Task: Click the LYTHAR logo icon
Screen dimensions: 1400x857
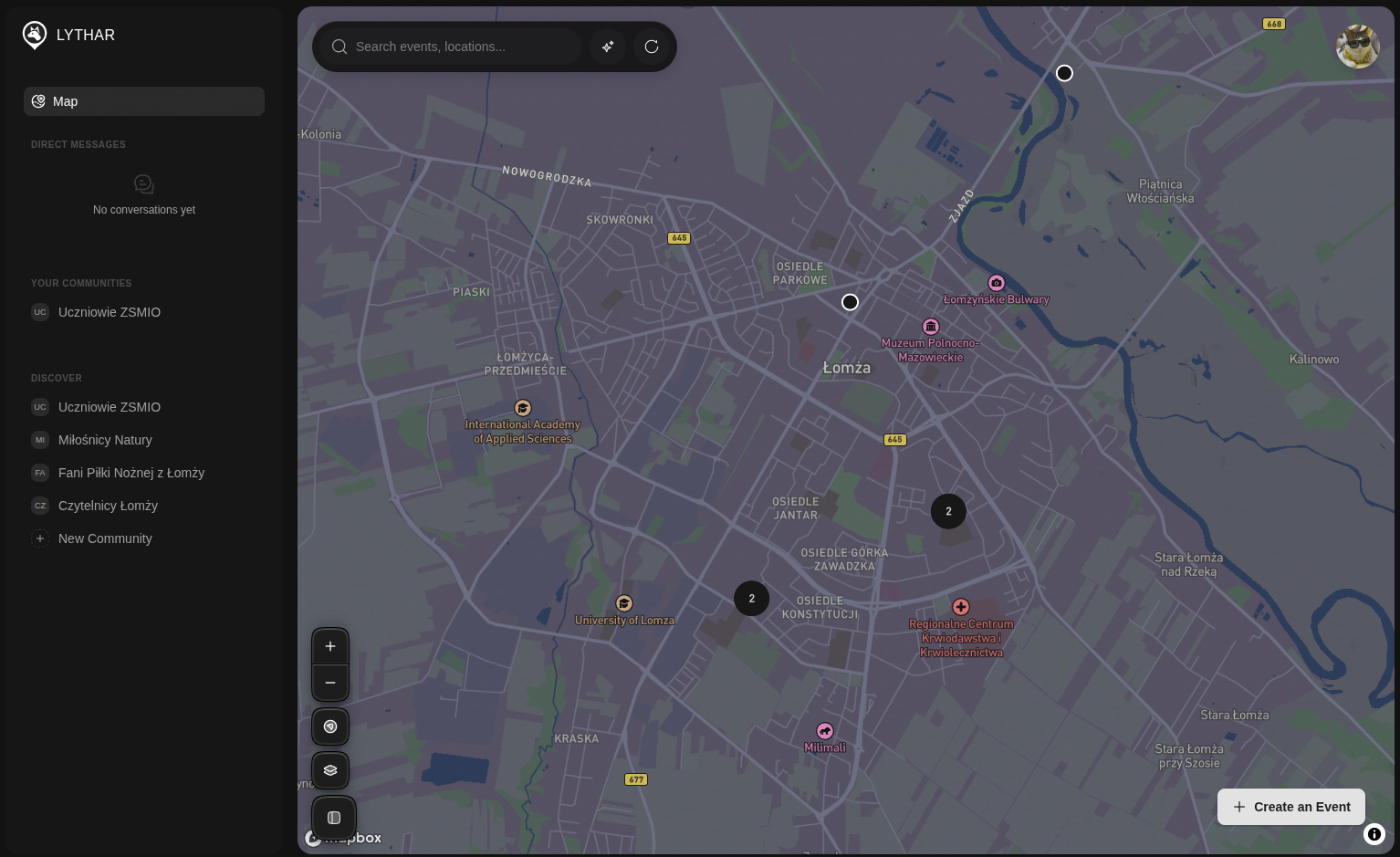Action: click(x=35, y=35)
